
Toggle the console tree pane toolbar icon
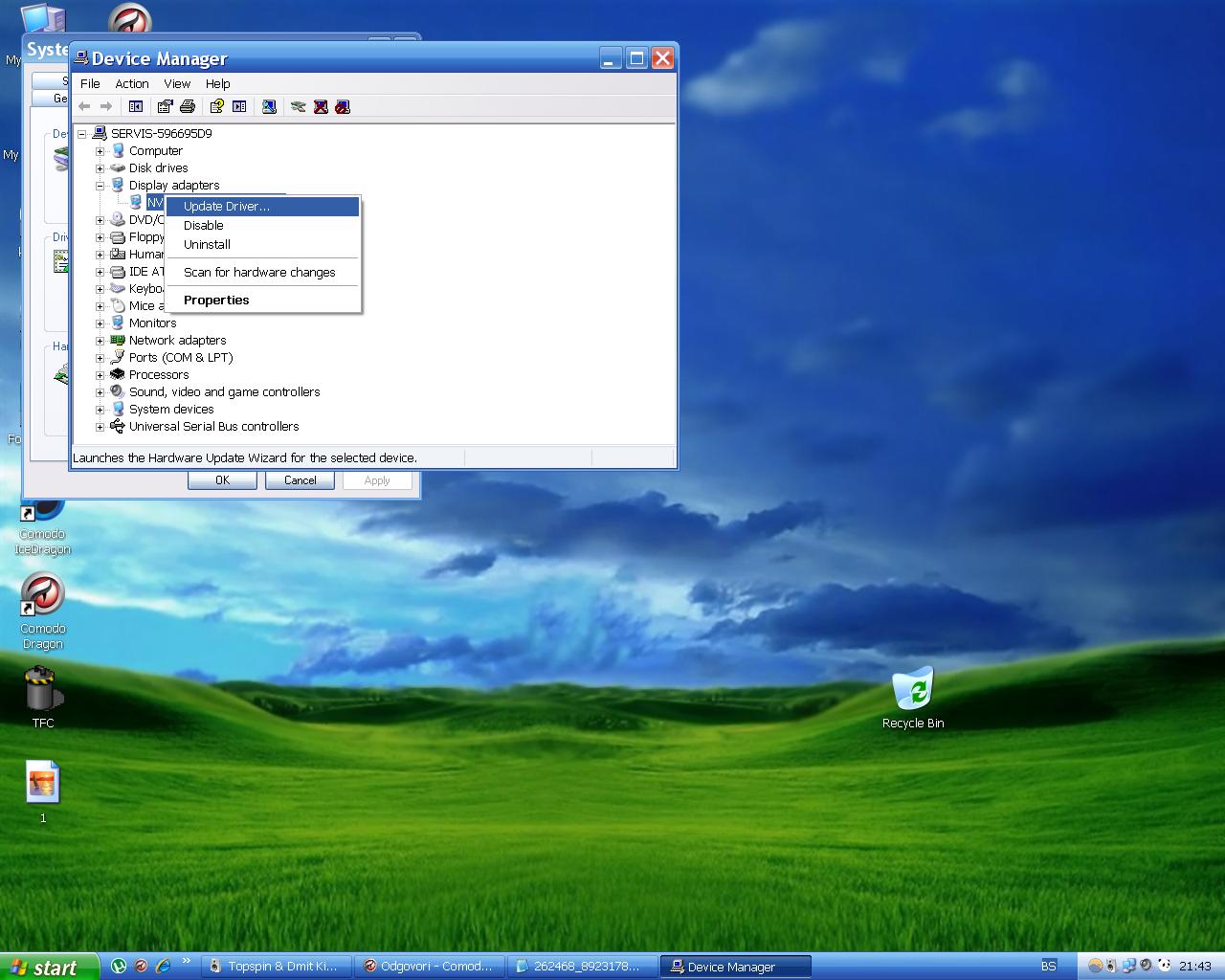(x=136, y=106)
